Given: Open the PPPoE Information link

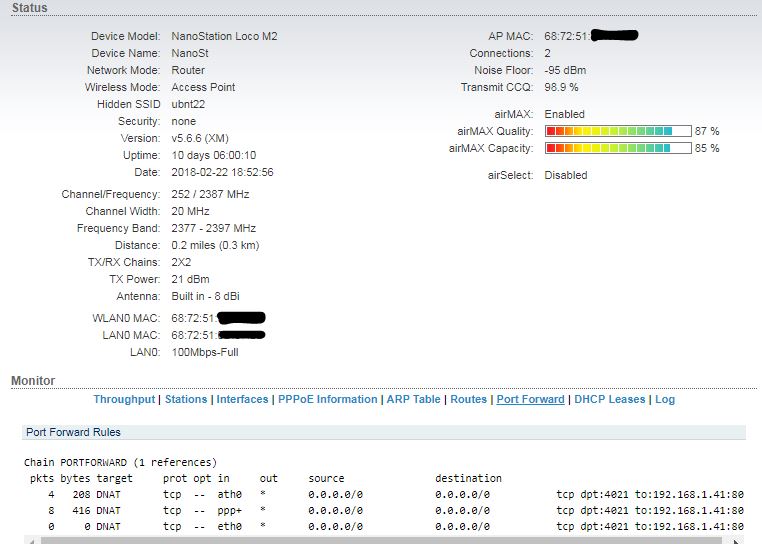Looking at the screenshot, I should coord(327,399).
